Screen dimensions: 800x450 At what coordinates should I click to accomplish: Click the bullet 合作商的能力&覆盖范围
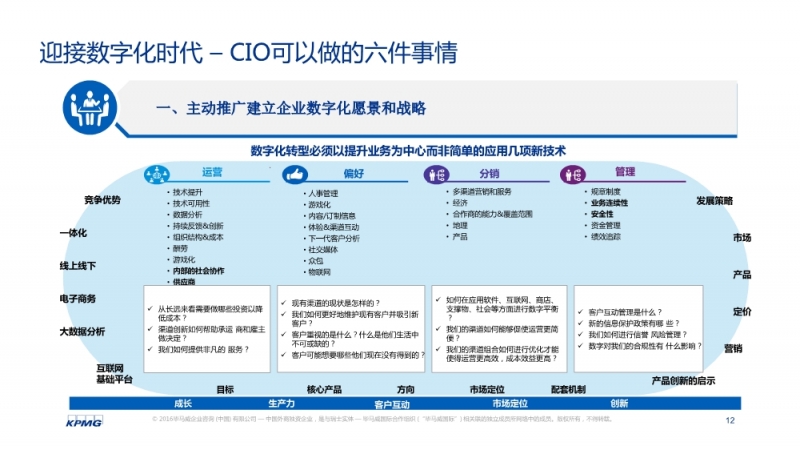pos(492,214)
